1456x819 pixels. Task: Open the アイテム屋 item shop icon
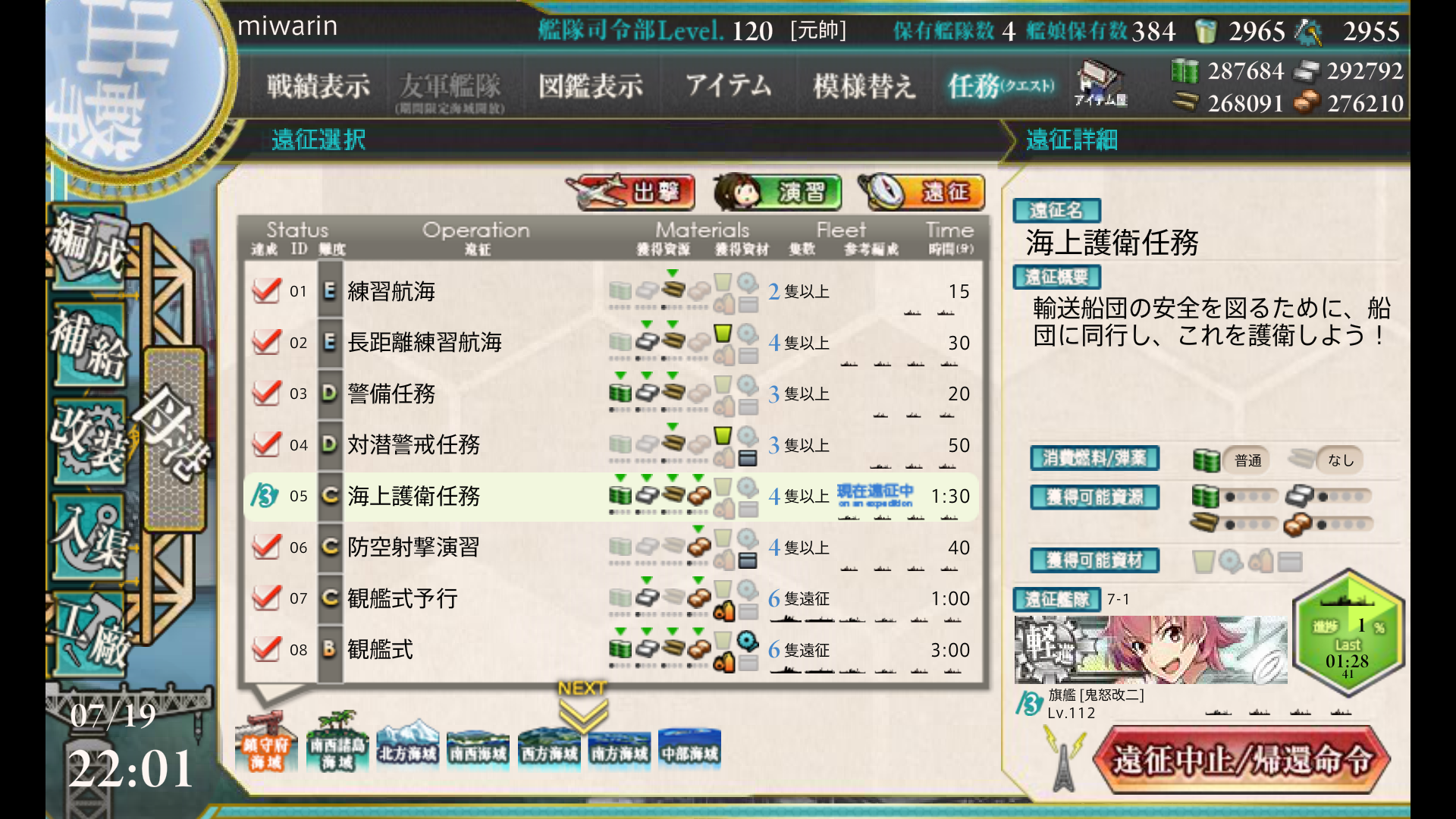pyautogui.click(x=1100, y=83)
